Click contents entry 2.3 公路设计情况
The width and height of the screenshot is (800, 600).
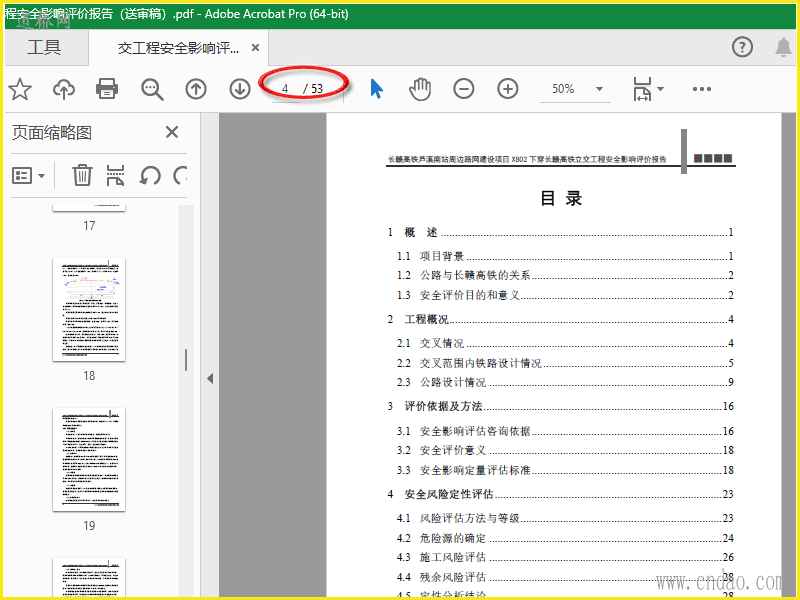click(x=565, y=382)
